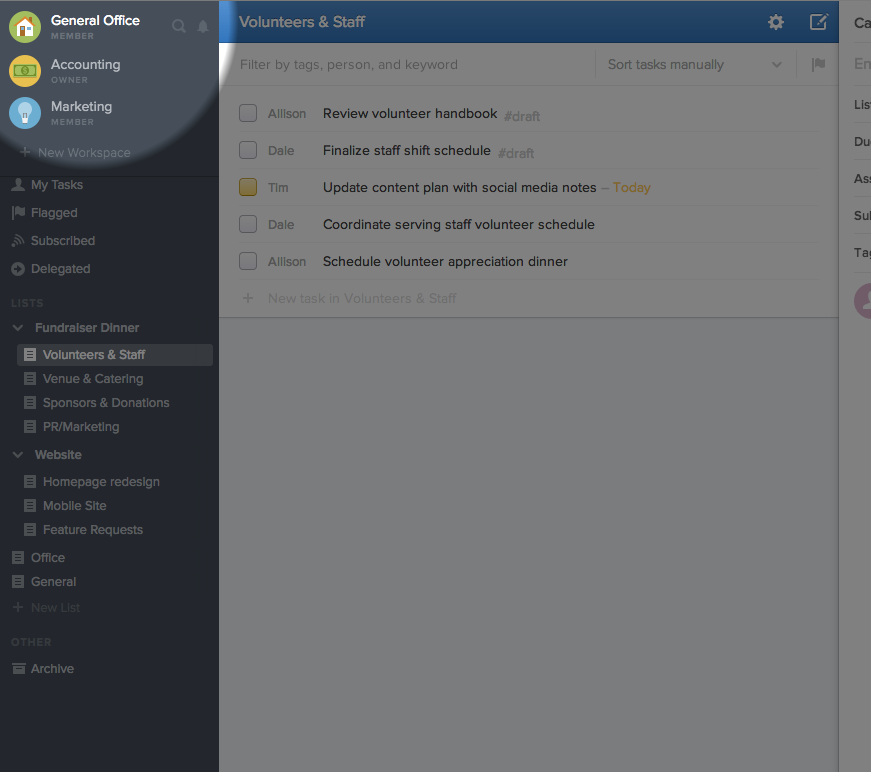
Task: Click the Accounting workspace name
Action: pos(86,64)
